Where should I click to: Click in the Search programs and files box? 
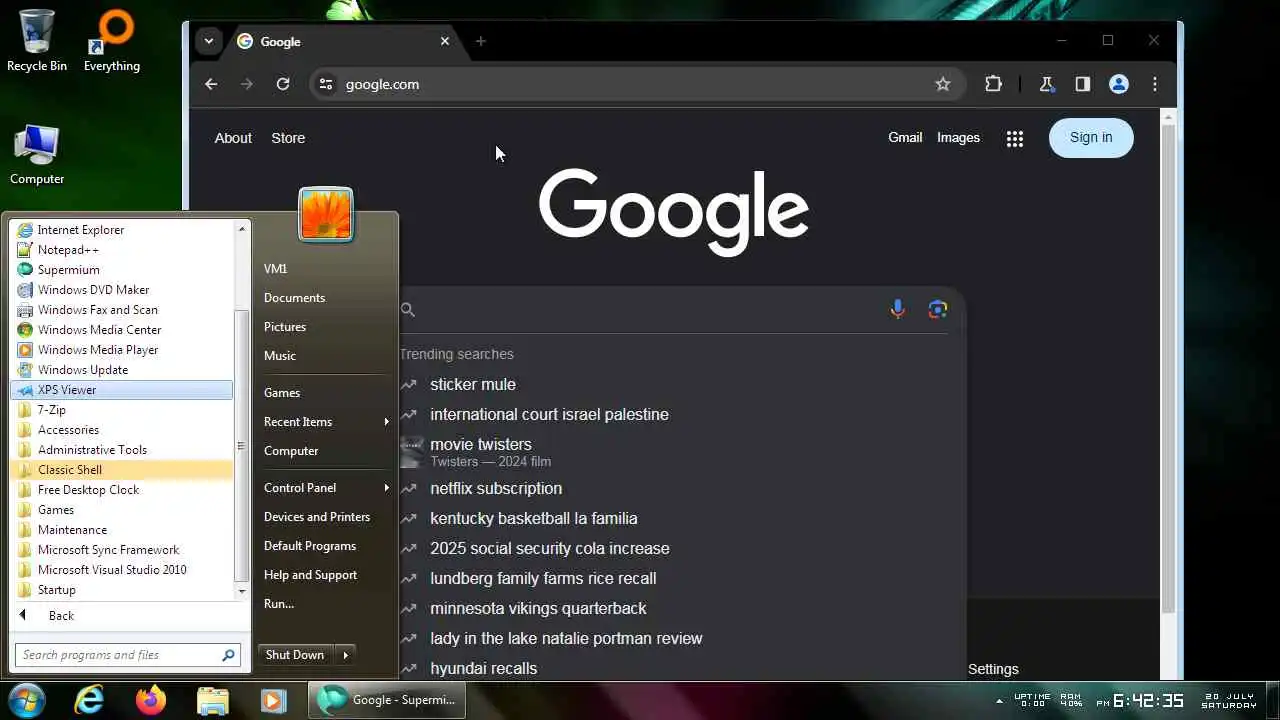point(127,655)
